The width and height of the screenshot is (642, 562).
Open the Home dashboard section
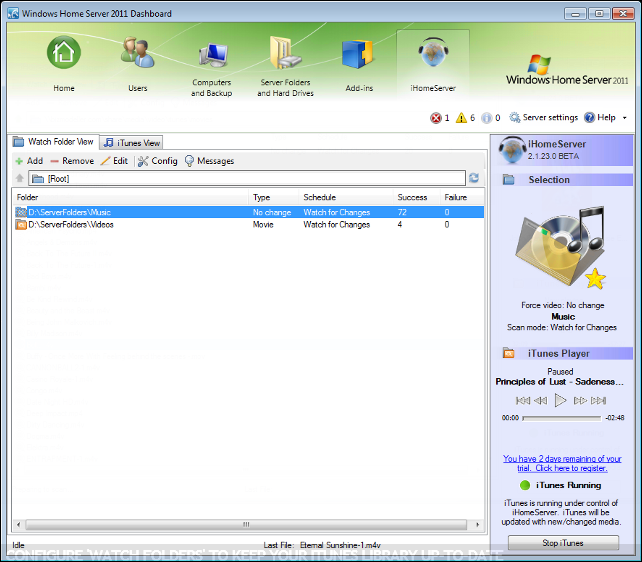63,64
